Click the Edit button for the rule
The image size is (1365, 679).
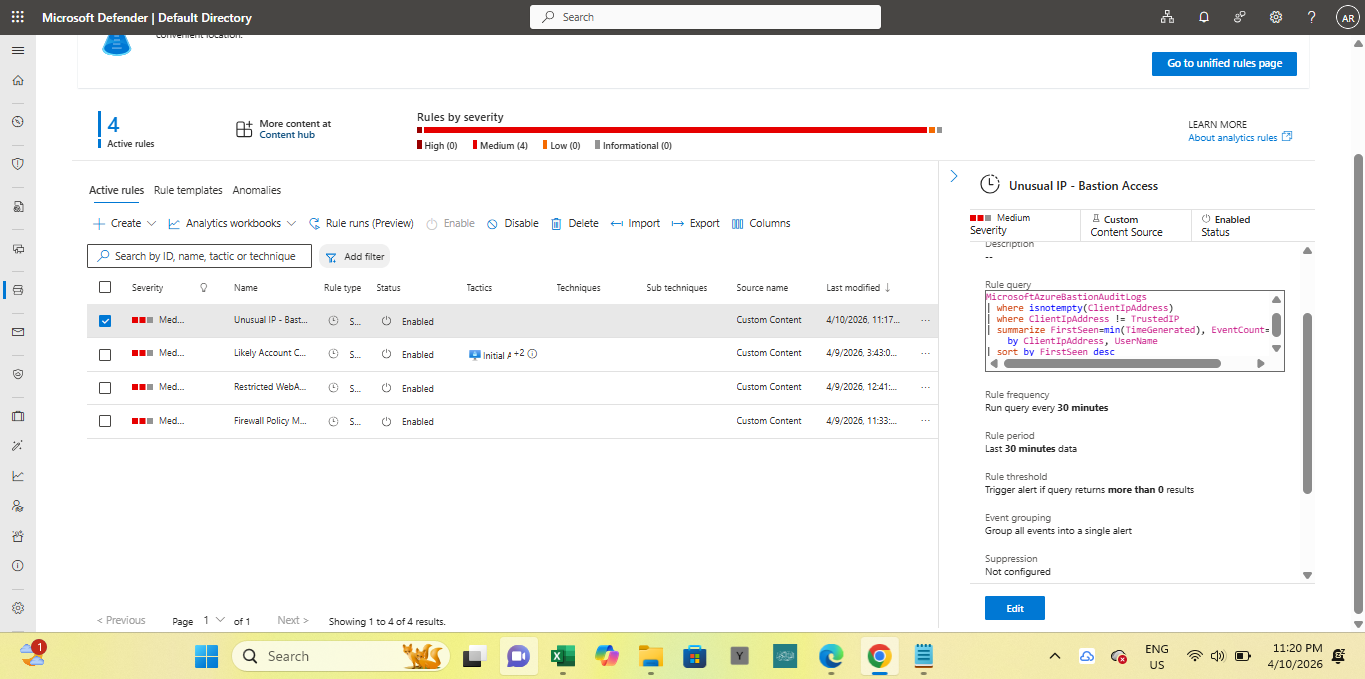(x=1014, y=608)
